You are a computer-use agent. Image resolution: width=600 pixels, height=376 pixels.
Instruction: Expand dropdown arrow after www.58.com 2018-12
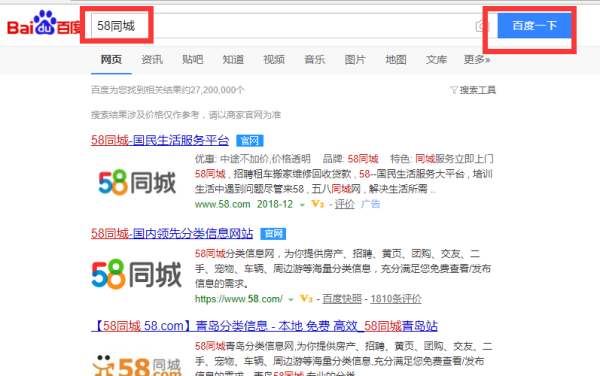pyautogui.click(x=302, y=205)
